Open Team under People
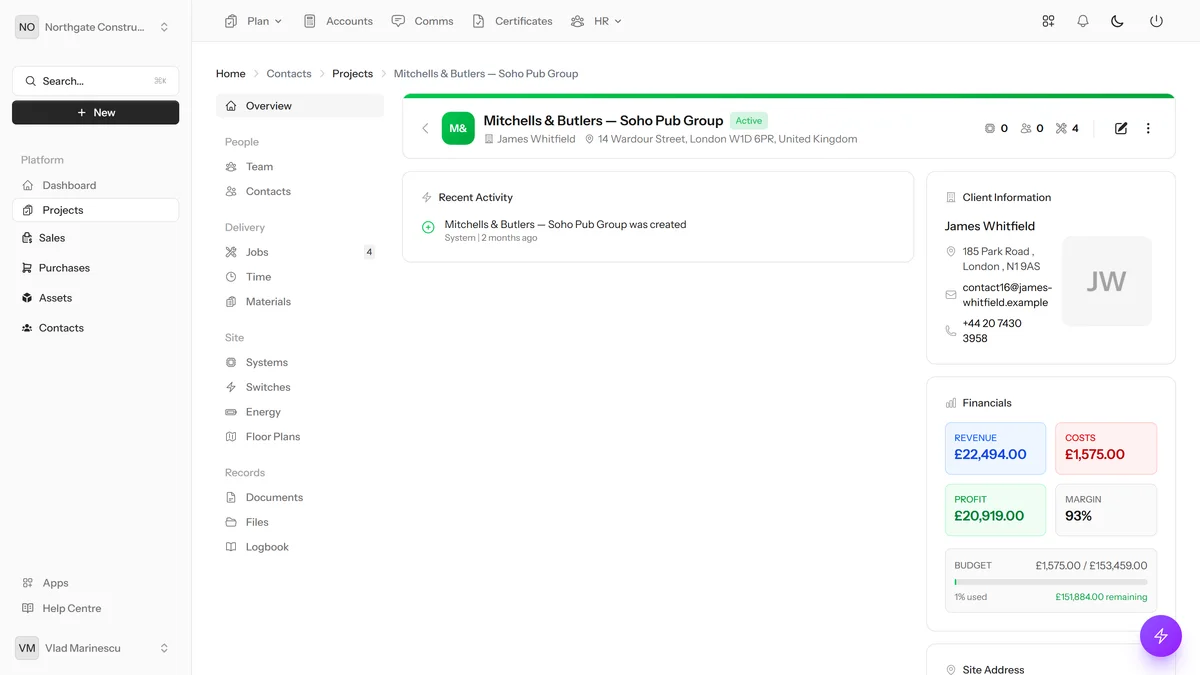The image size is (1200, 675). pos(300,167)
